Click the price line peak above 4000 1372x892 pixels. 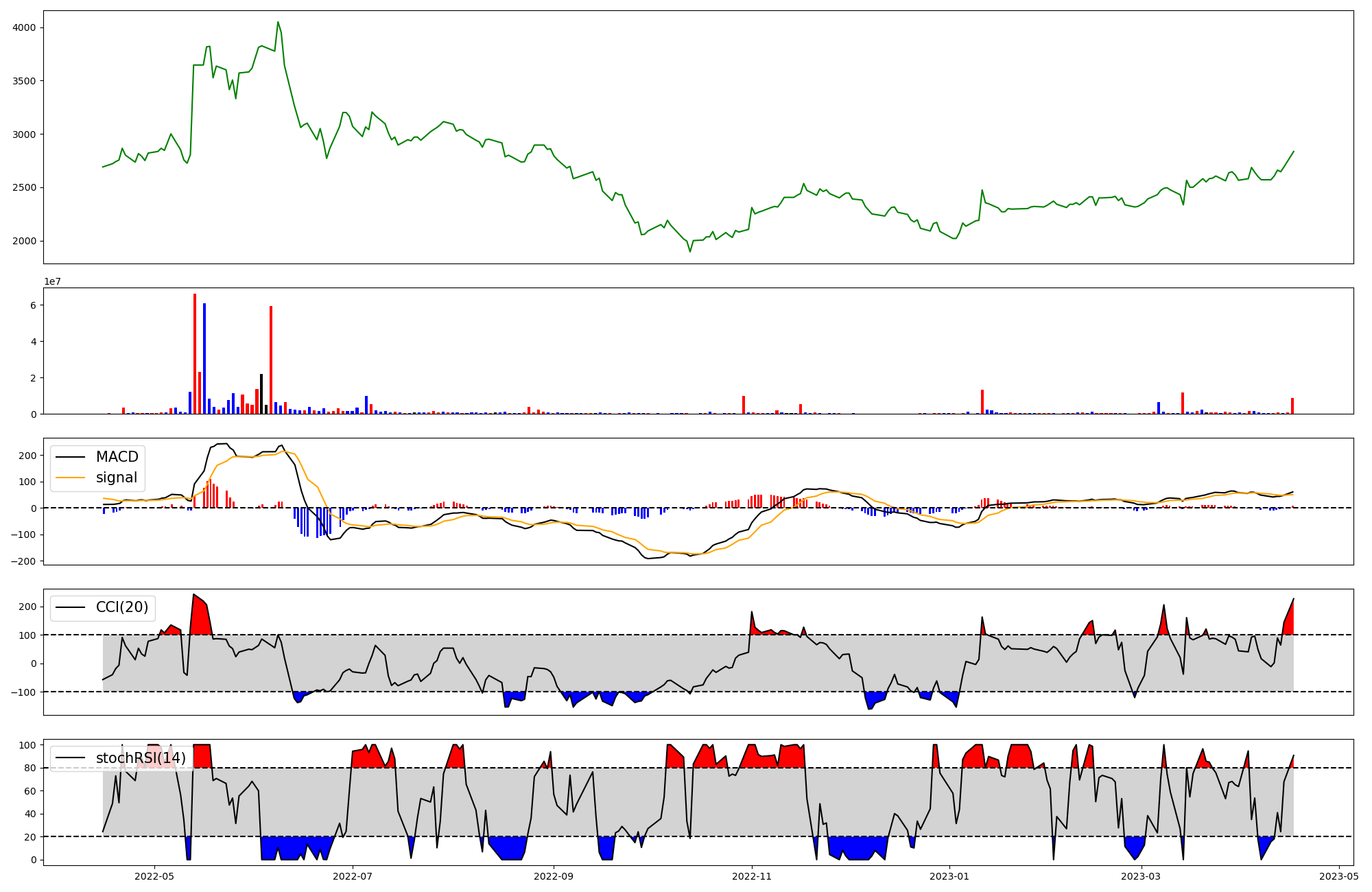click(278, 22)
